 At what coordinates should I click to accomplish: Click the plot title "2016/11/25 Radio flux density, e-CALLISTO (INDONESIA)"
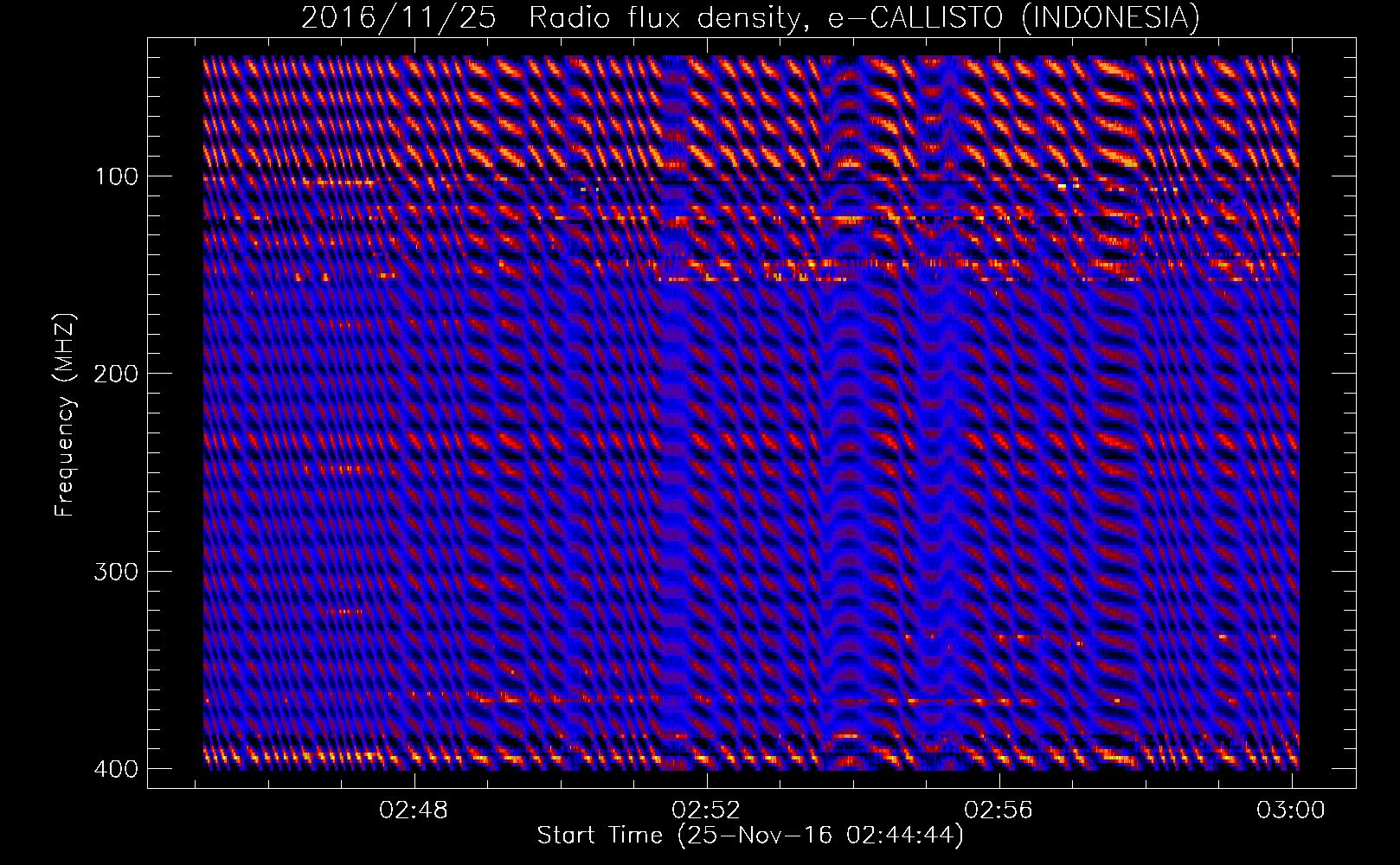click(750, 17)
